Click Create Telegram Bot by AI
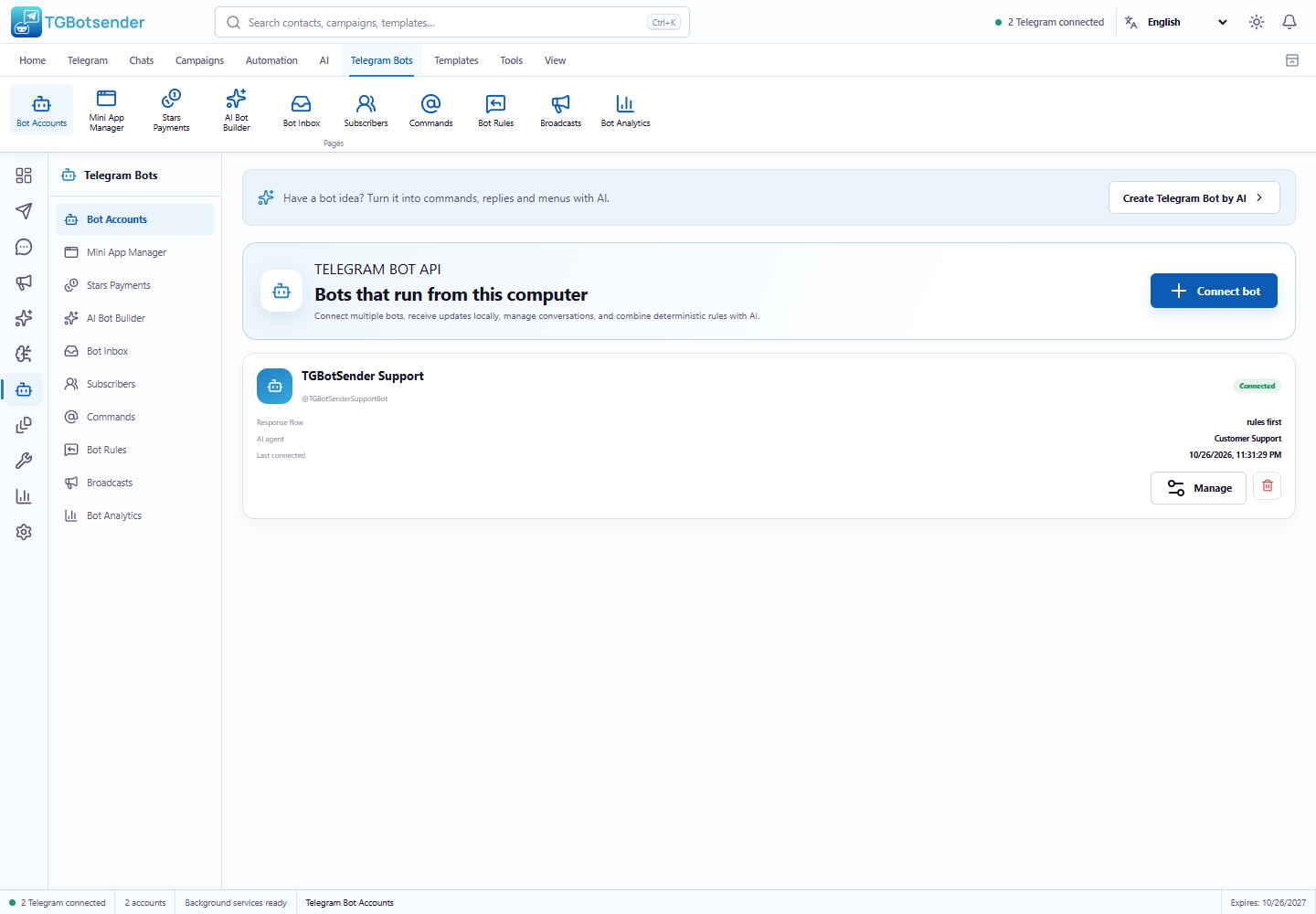 [x=1194, y=198]
